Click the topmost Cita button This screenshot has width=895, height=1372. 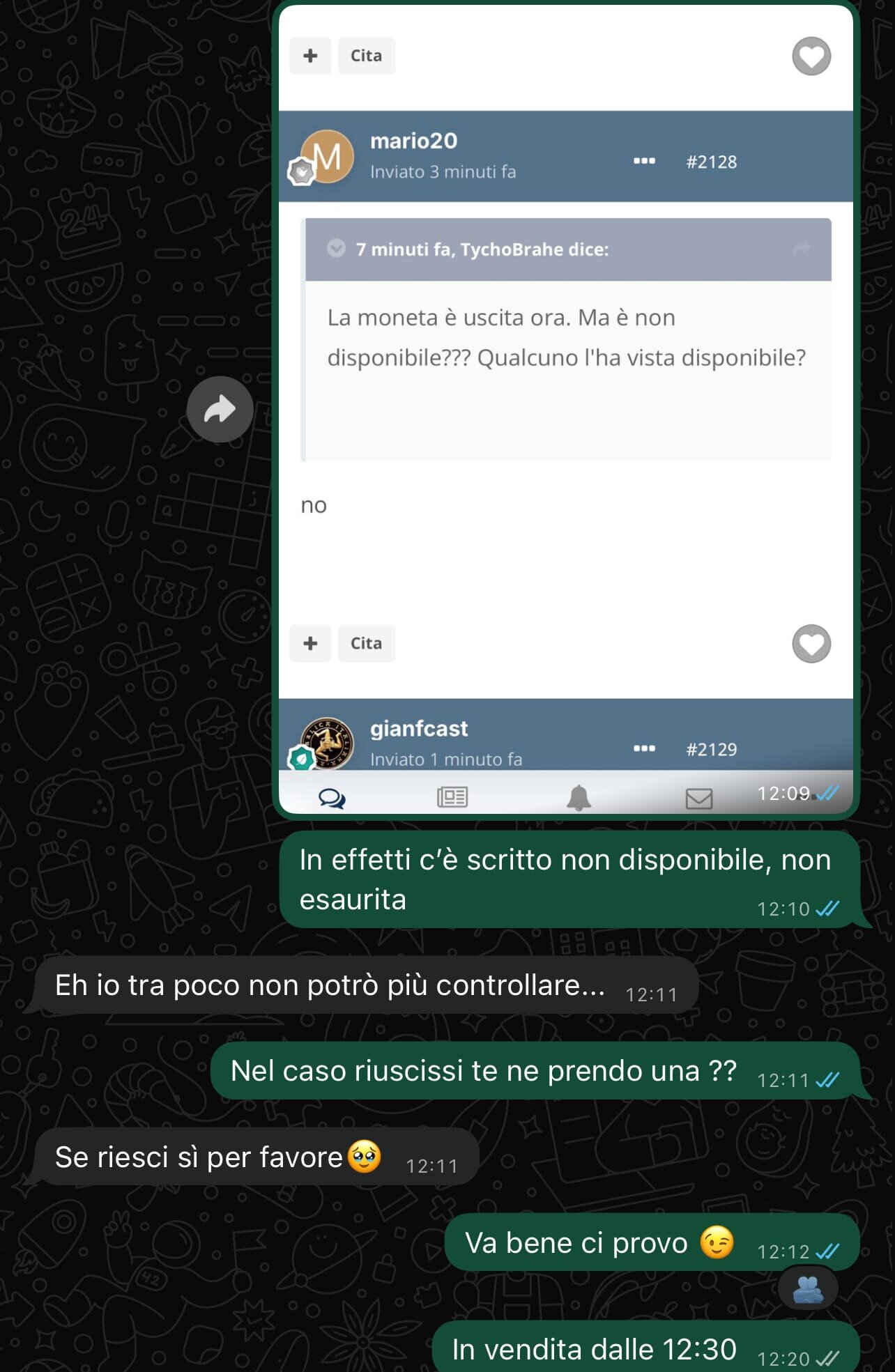[367, 56]
